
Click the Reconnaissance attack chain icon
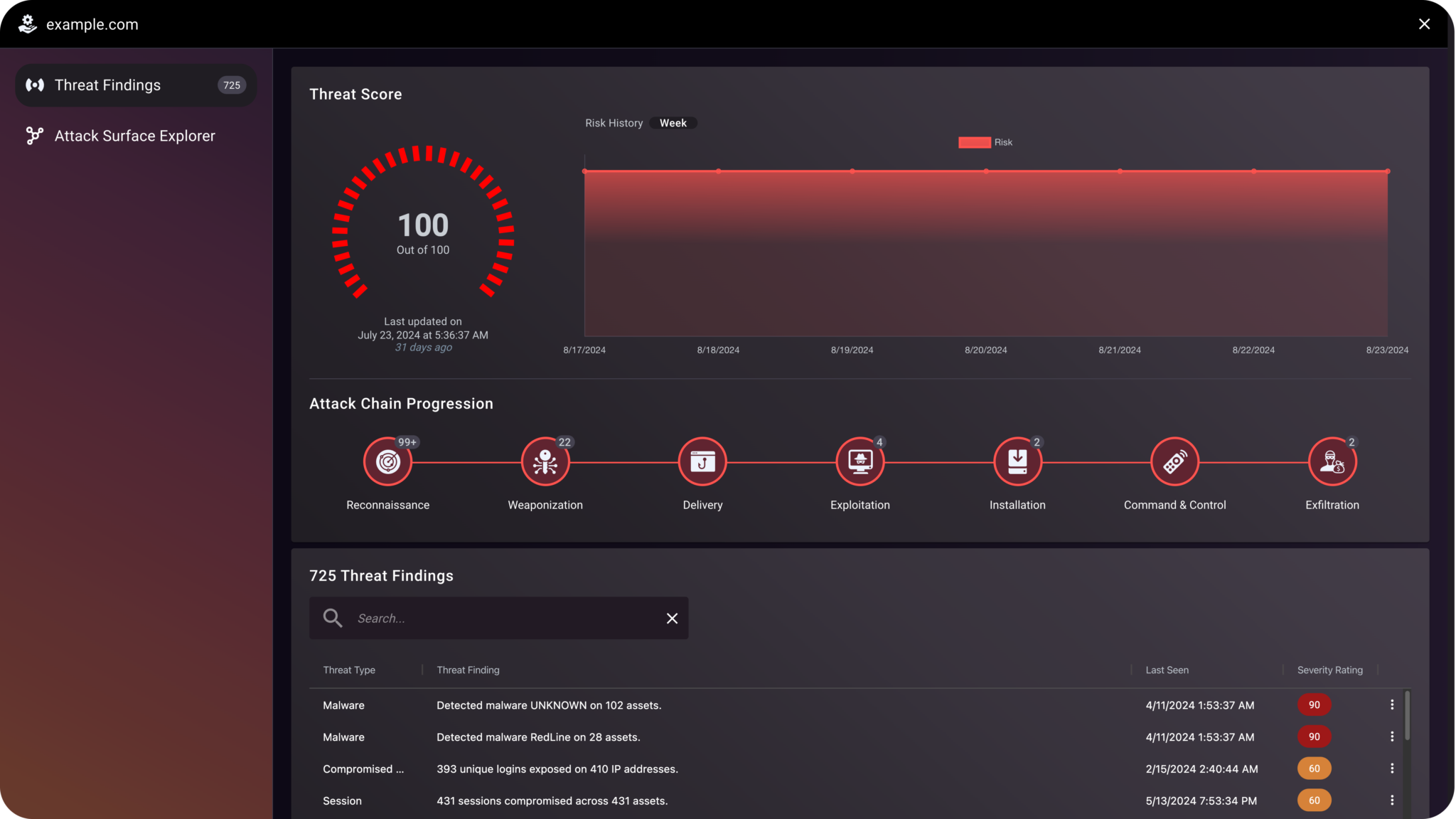(387, 462)
